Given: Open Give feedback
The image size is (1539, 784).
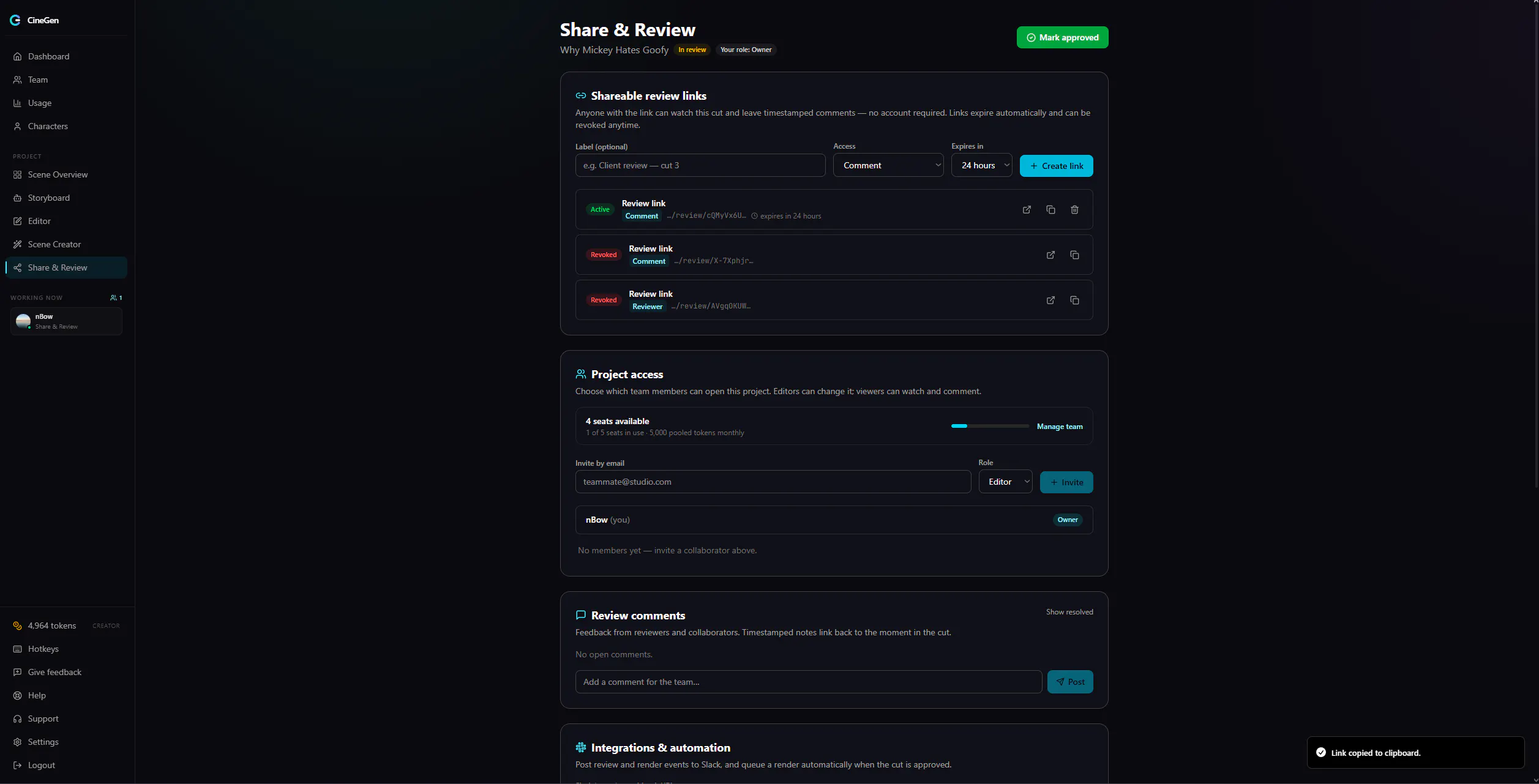Looking at the screenshot, I should (66, 672).
